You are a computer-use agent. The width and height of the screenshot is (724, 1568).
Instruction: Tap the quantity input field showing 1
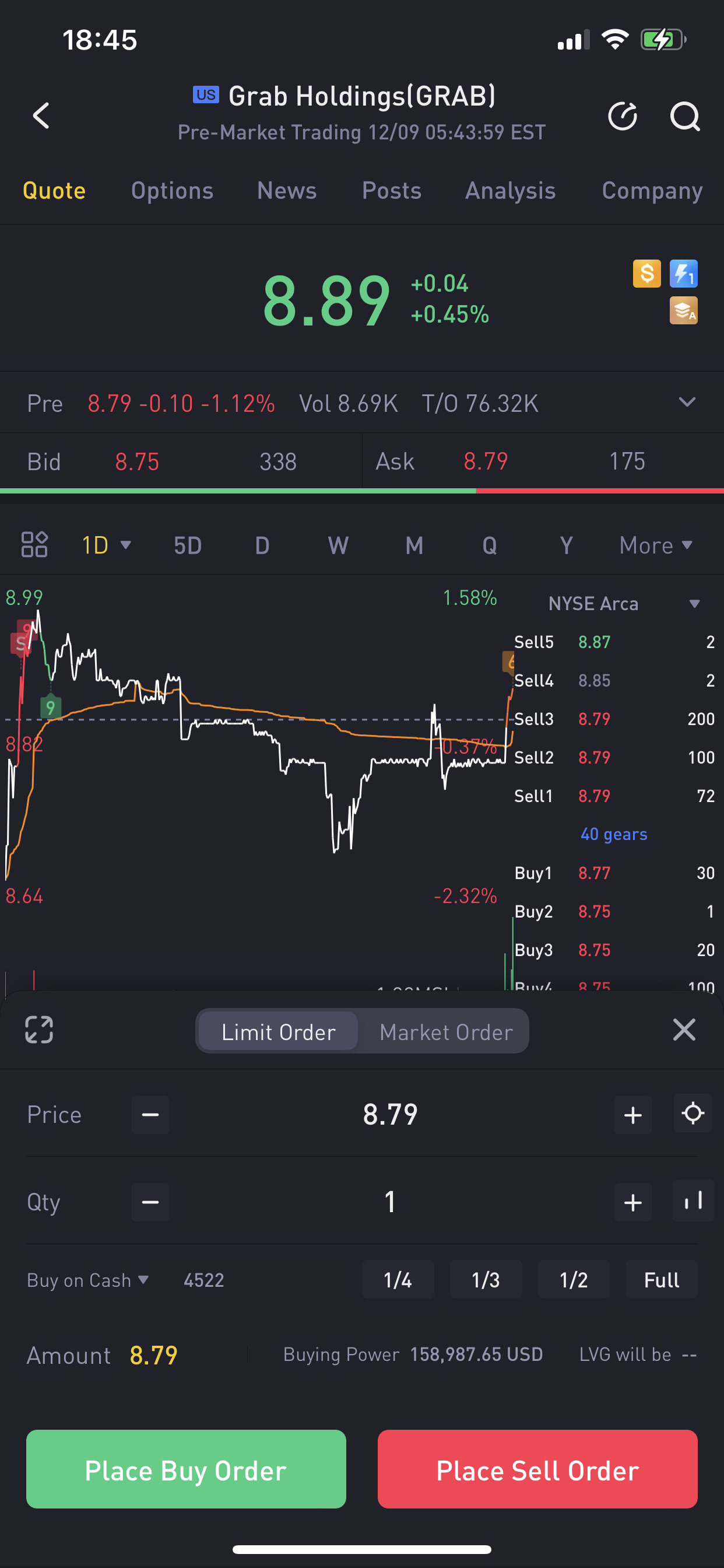[x=391, y=1202]
